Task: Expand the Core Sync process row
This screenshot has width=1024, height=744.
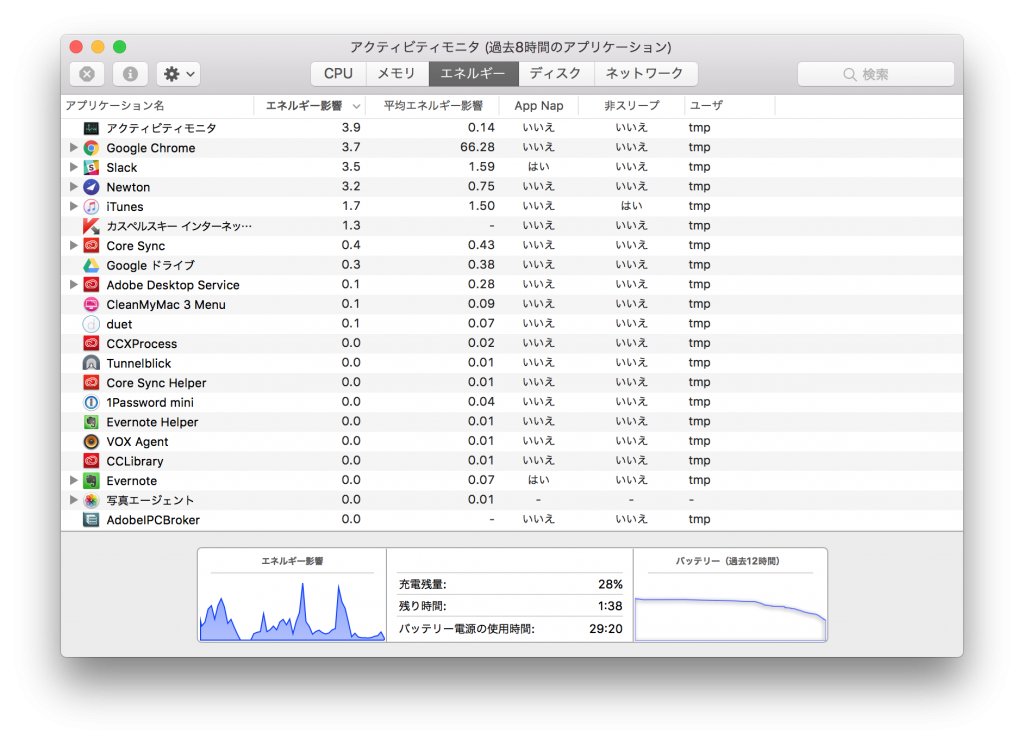Action: 74,246
